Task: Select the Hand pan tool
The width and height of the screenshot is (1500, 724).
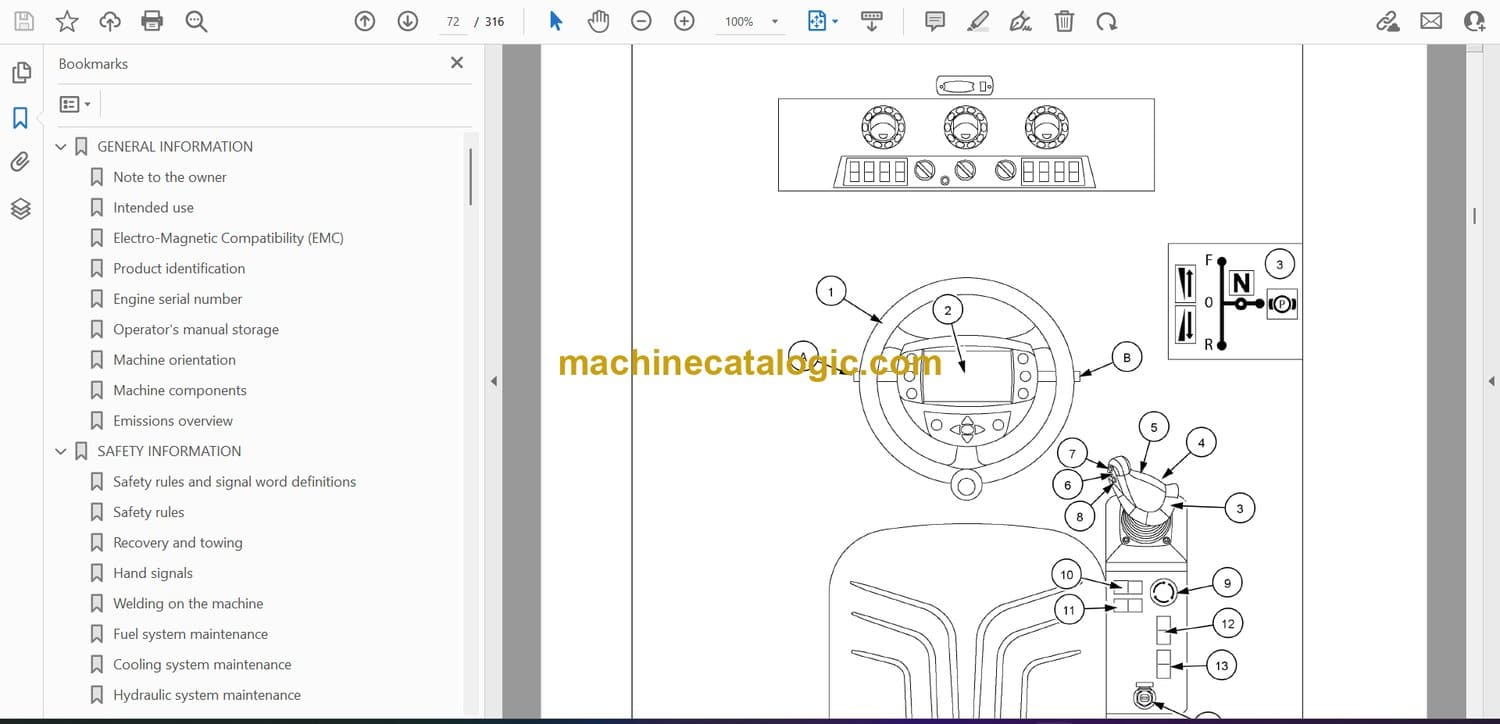Action: [x=598, y=21]
